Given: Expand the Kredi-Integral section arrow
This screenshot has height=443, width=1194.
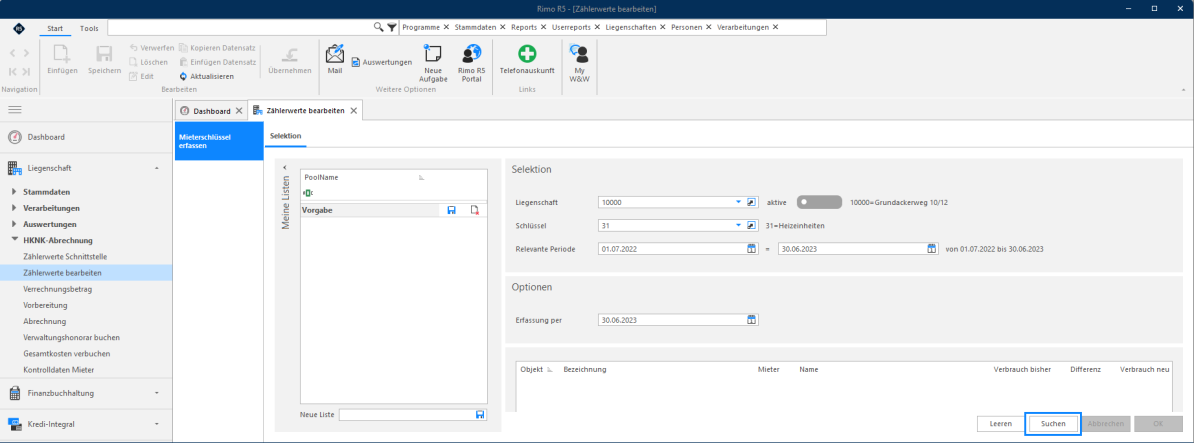Looking at the screenshot, I should (x=156, y=424).
